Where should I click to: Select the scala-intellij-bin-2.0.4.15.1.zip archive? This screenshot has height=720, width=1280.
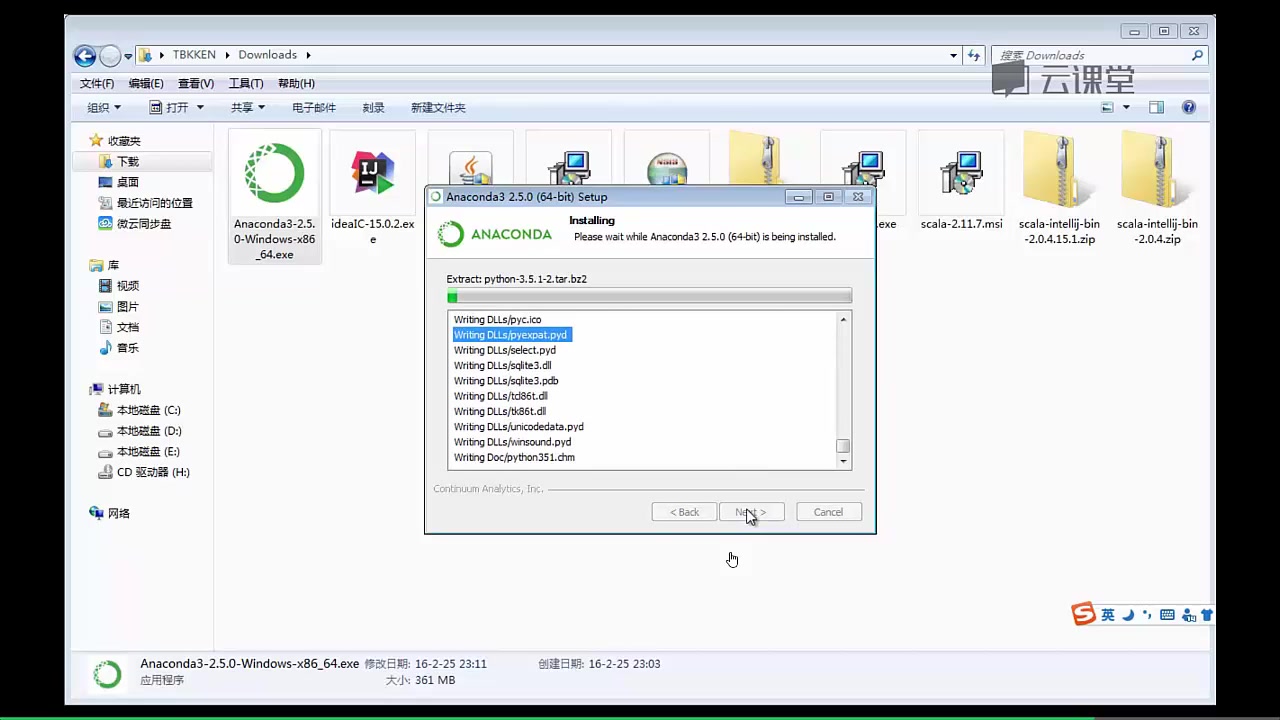[1059, 171]
